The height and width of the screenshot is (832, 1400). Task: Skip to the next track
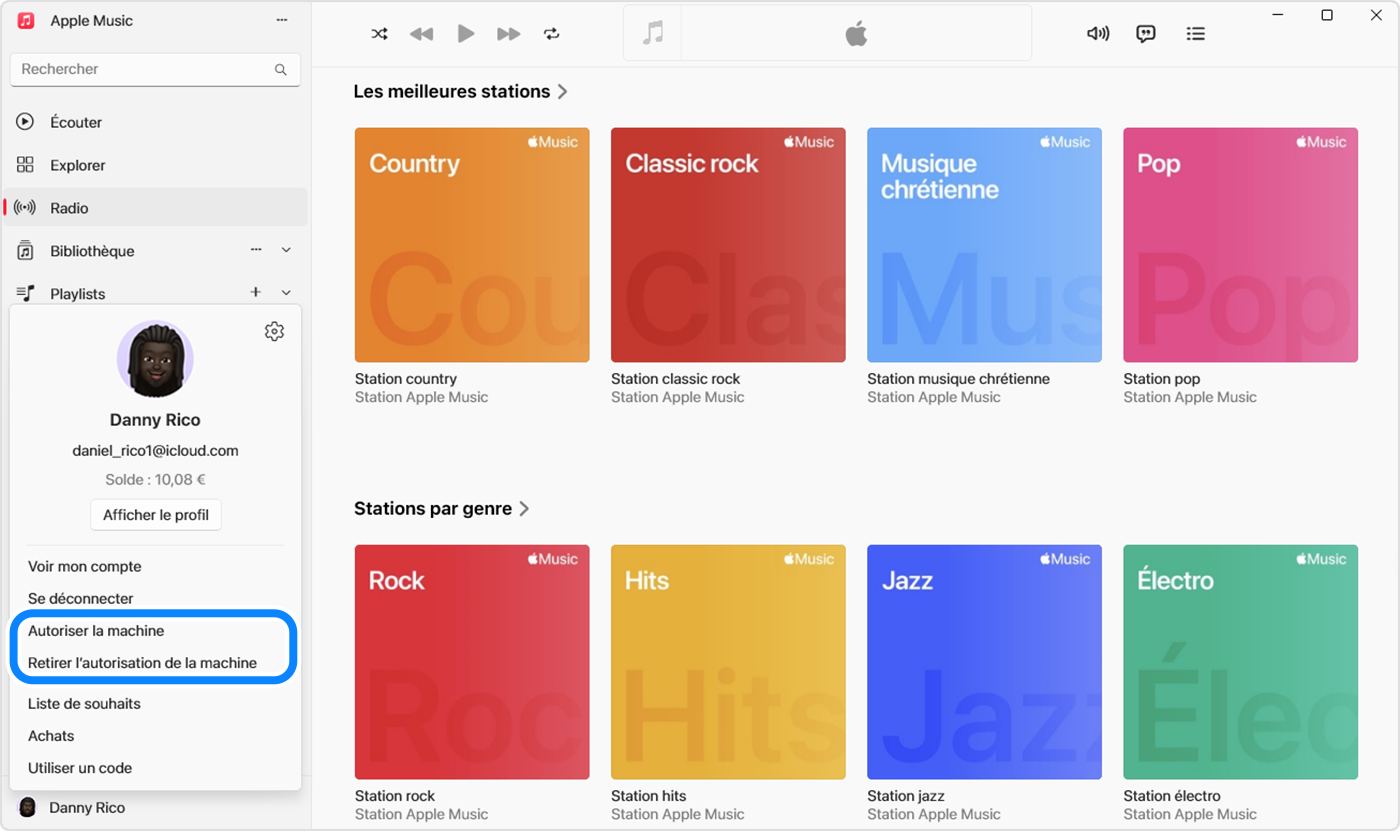pyautogui.click(x=509, y=34)
